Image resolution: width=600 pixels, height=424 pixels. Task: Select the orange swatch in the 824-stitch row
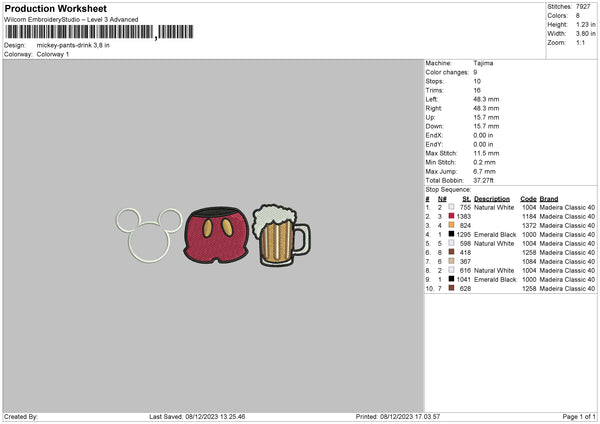click(x=451, y=225)
